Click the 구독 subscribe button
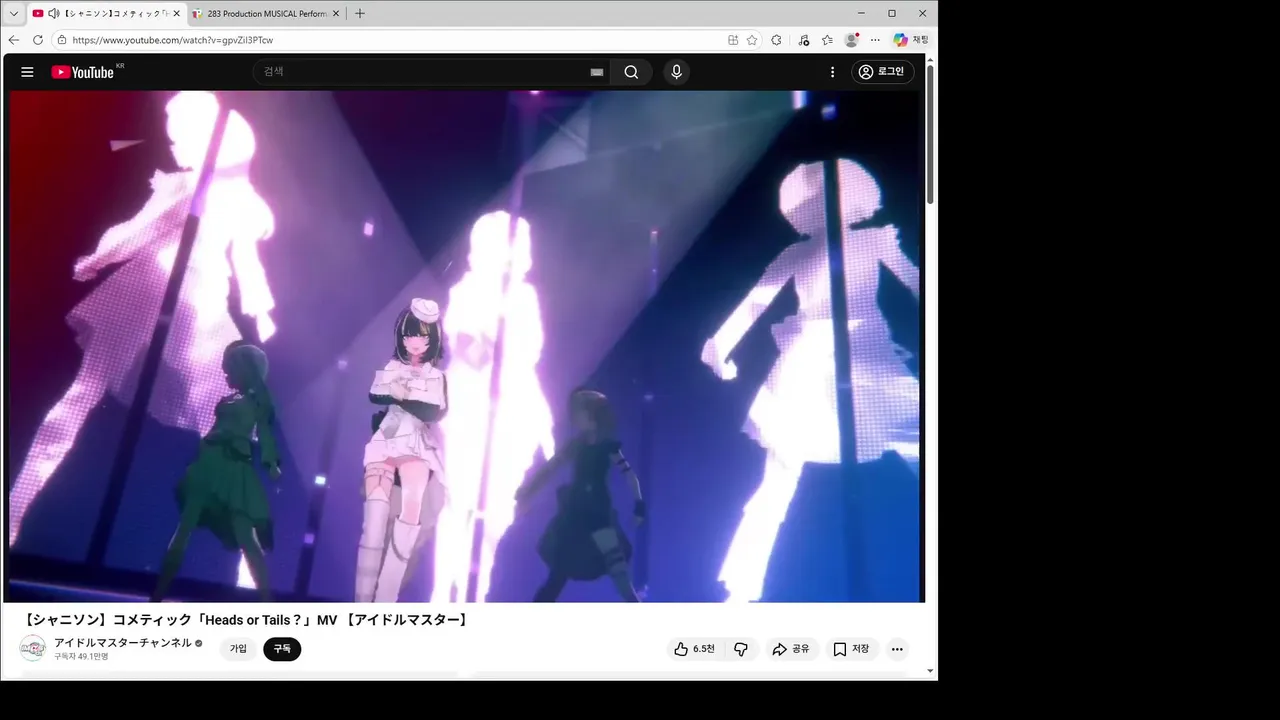This screenshot has height=720, width=1280. tap(282, 649)
